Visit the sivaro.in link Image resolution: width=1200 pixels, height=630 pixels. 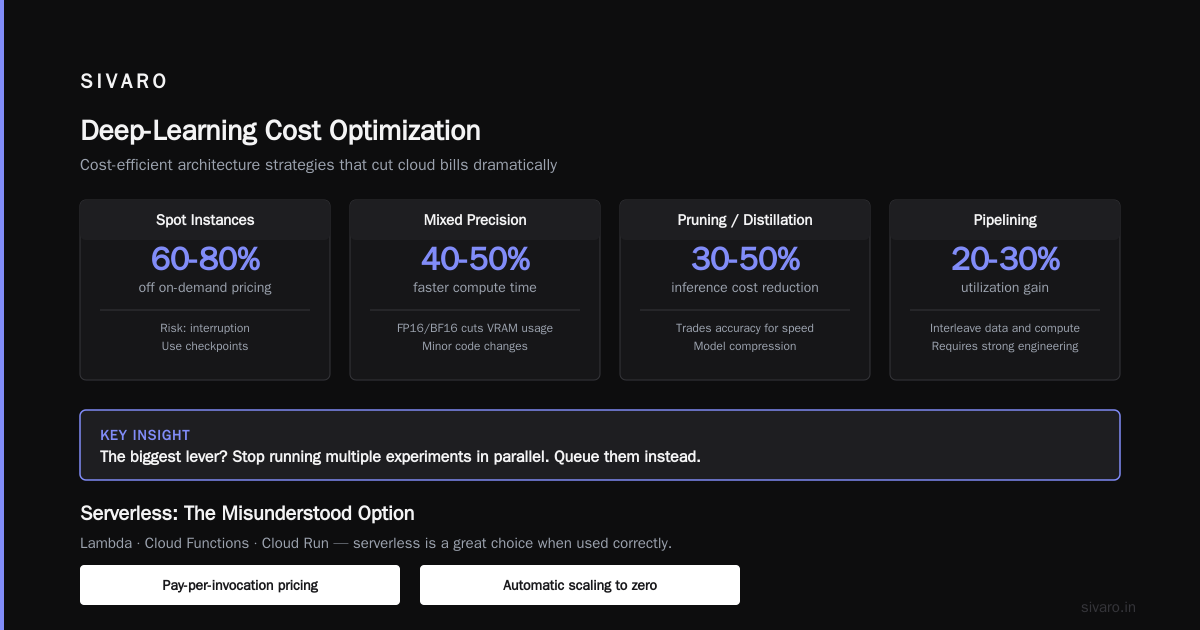point(1108,607)
